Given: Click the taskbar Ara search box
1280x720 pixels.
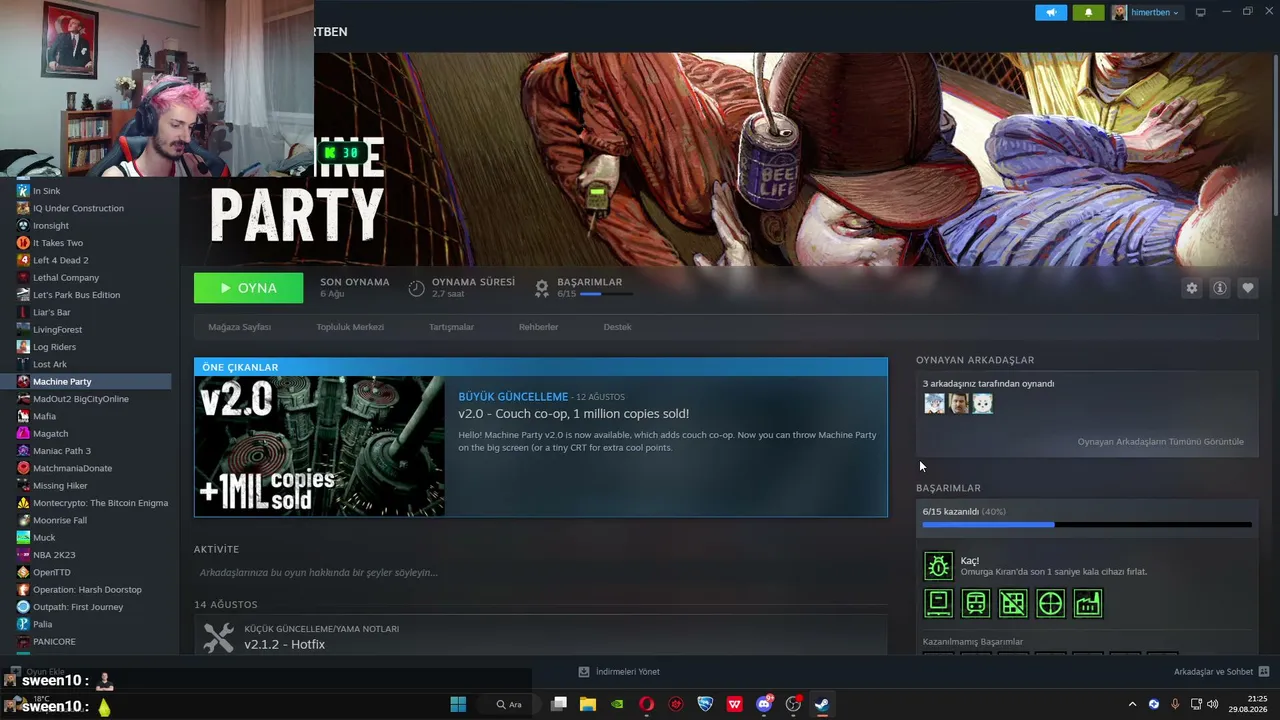Looking at the screenshot, I should pos(510,704).
